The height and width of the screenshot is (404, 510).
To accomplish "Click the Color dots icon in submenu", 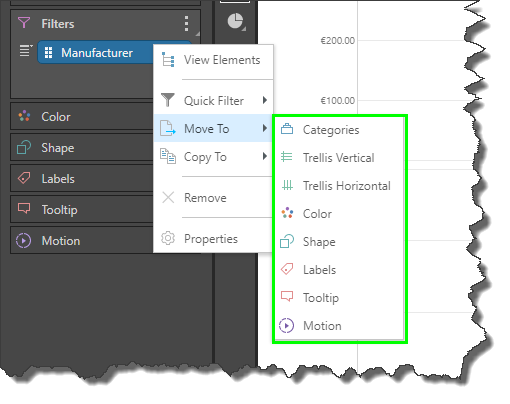I will (287, 213).
